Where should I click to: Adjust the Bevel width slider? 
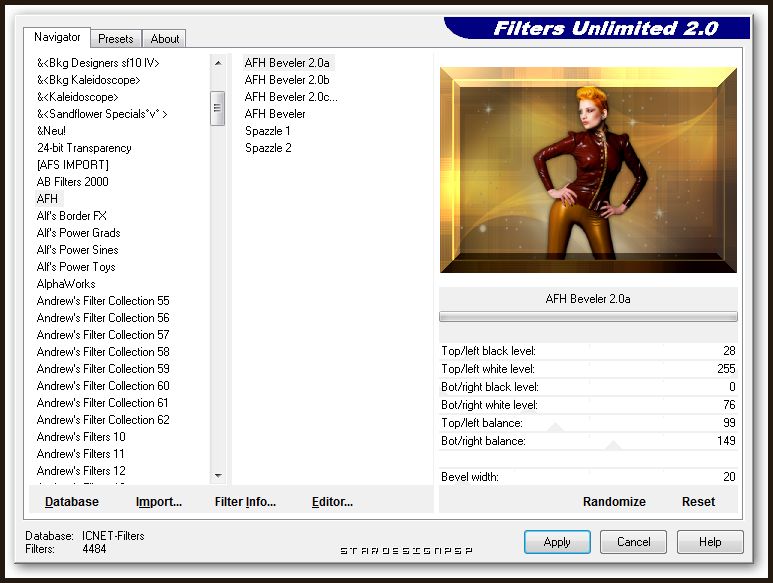click(588, 477)
